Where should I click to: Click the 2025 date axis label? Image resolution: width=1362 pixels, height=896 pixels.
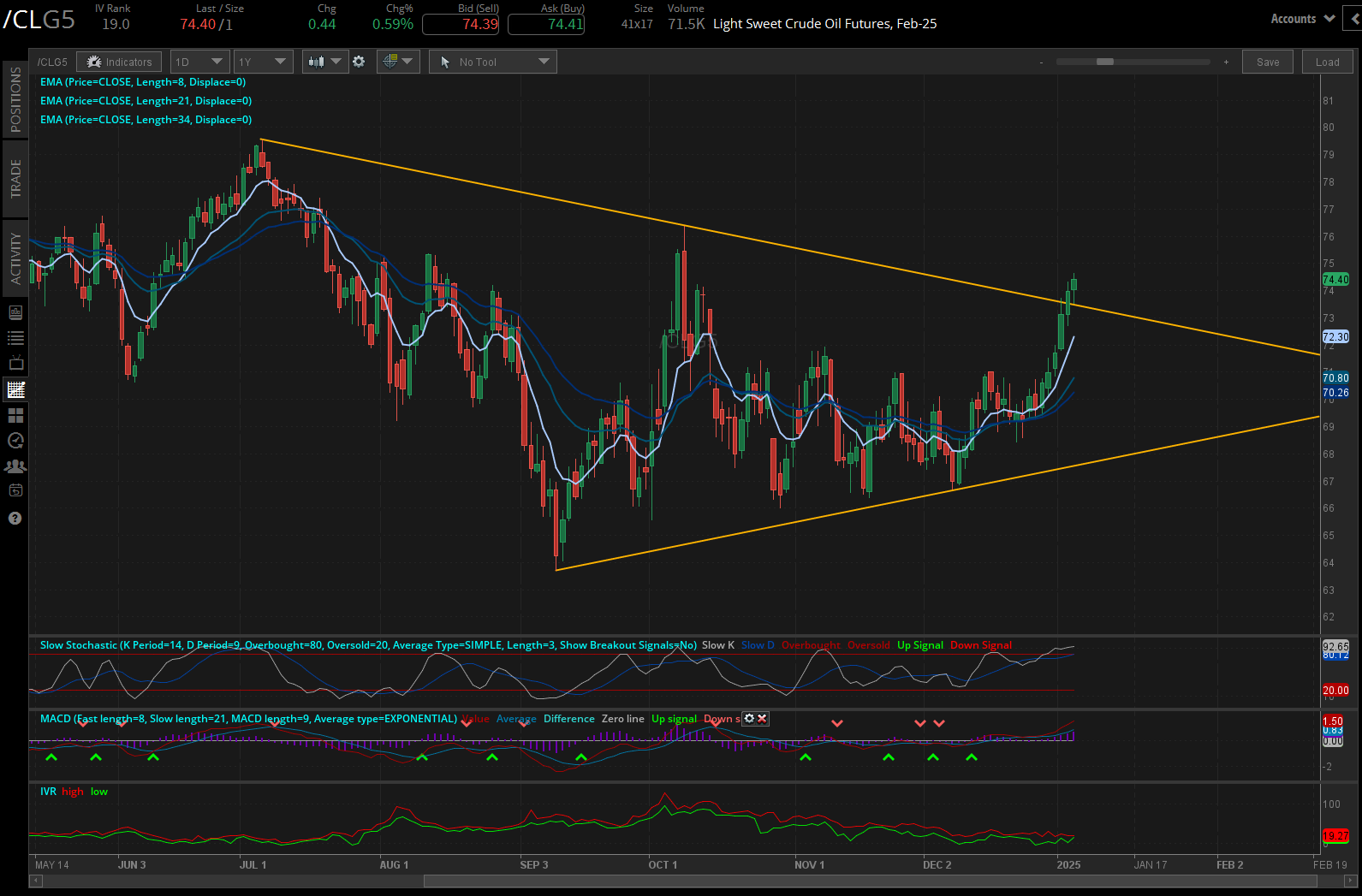pyautogui.click(x=1068, y=864)
